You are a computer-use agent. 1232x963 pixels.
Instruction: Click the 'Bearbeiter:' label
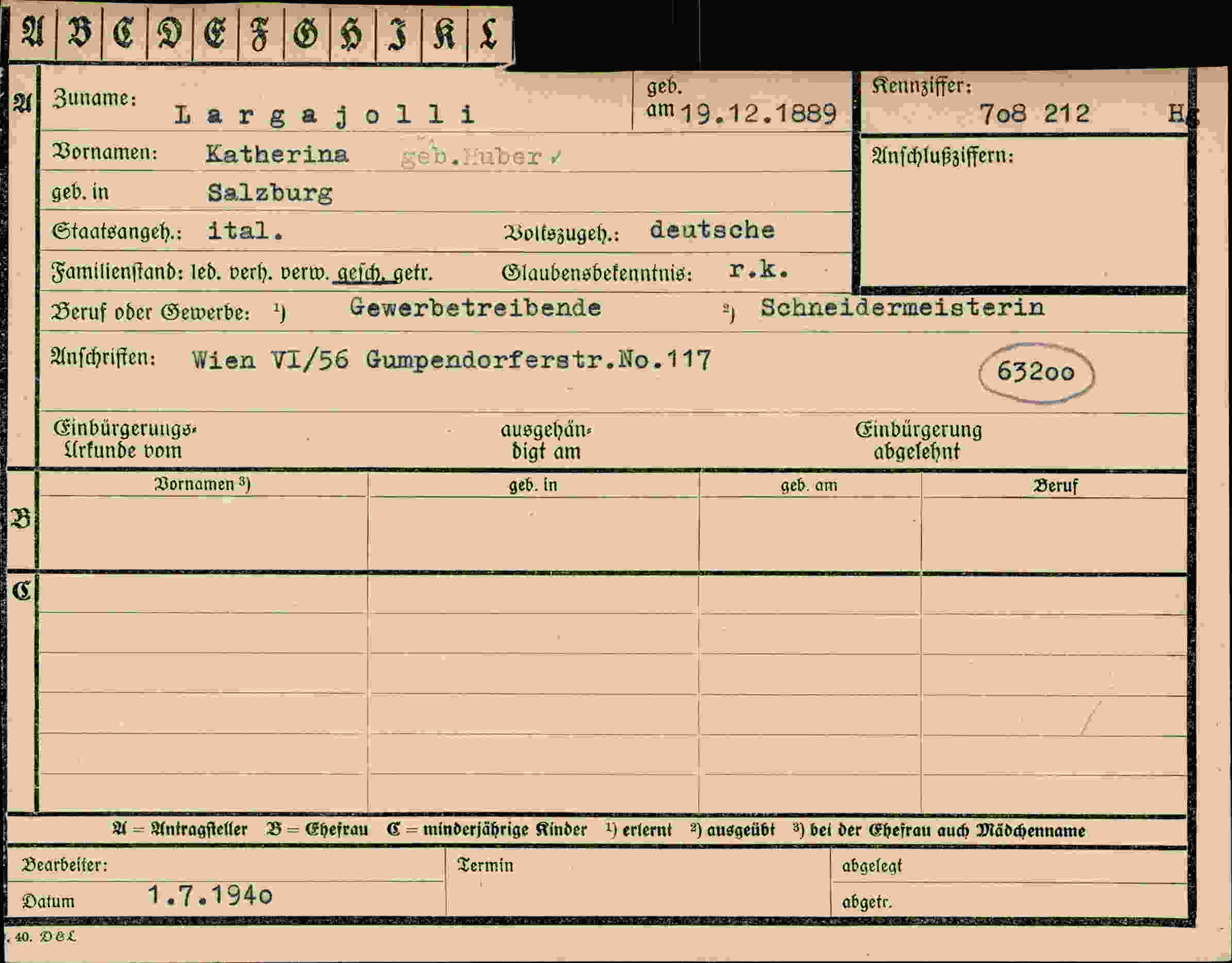tap(64, 865)
